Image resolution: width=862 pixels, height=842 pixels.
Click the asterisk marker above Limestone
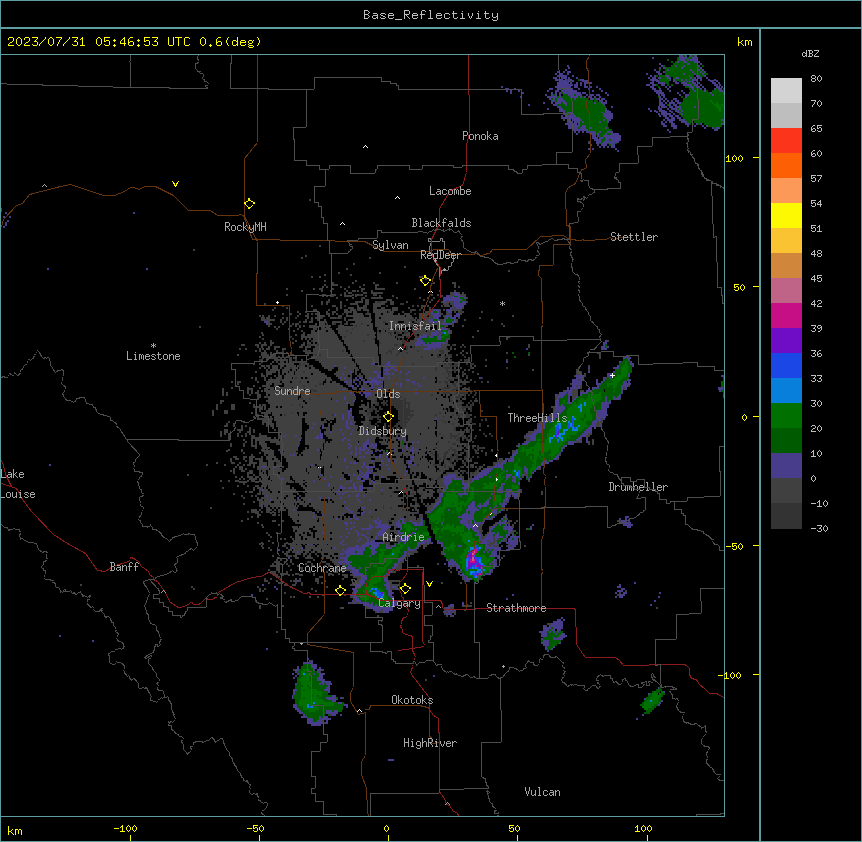153,346
